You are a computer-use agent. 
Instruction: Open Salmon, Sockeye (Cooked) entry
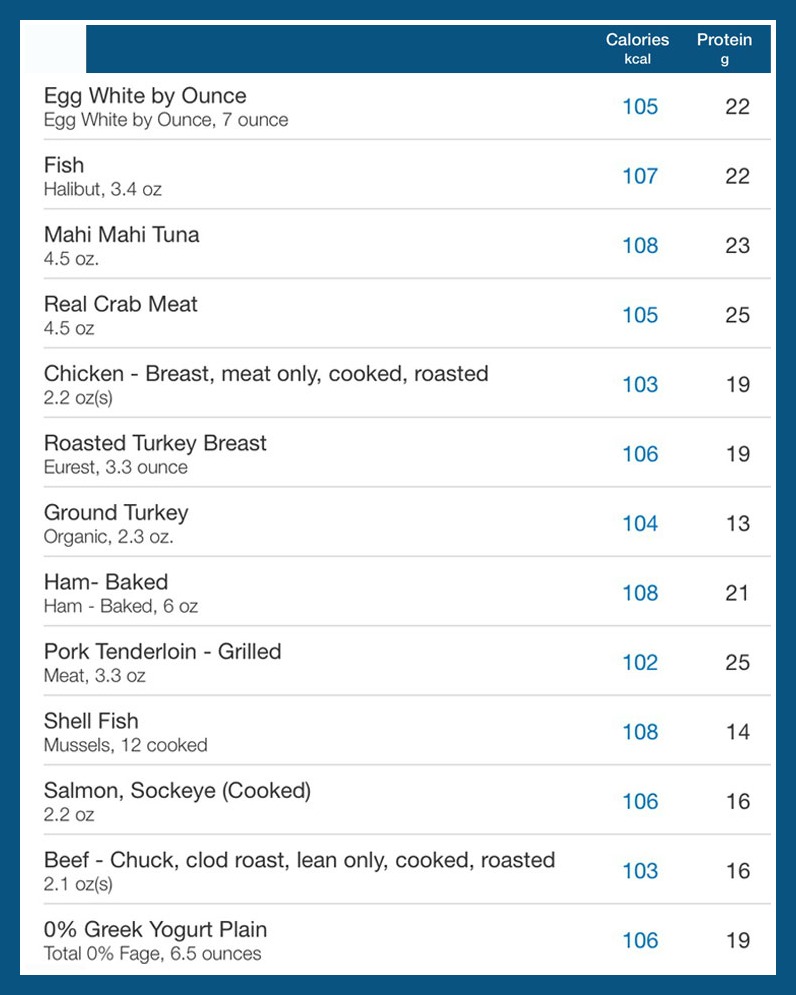397,801
